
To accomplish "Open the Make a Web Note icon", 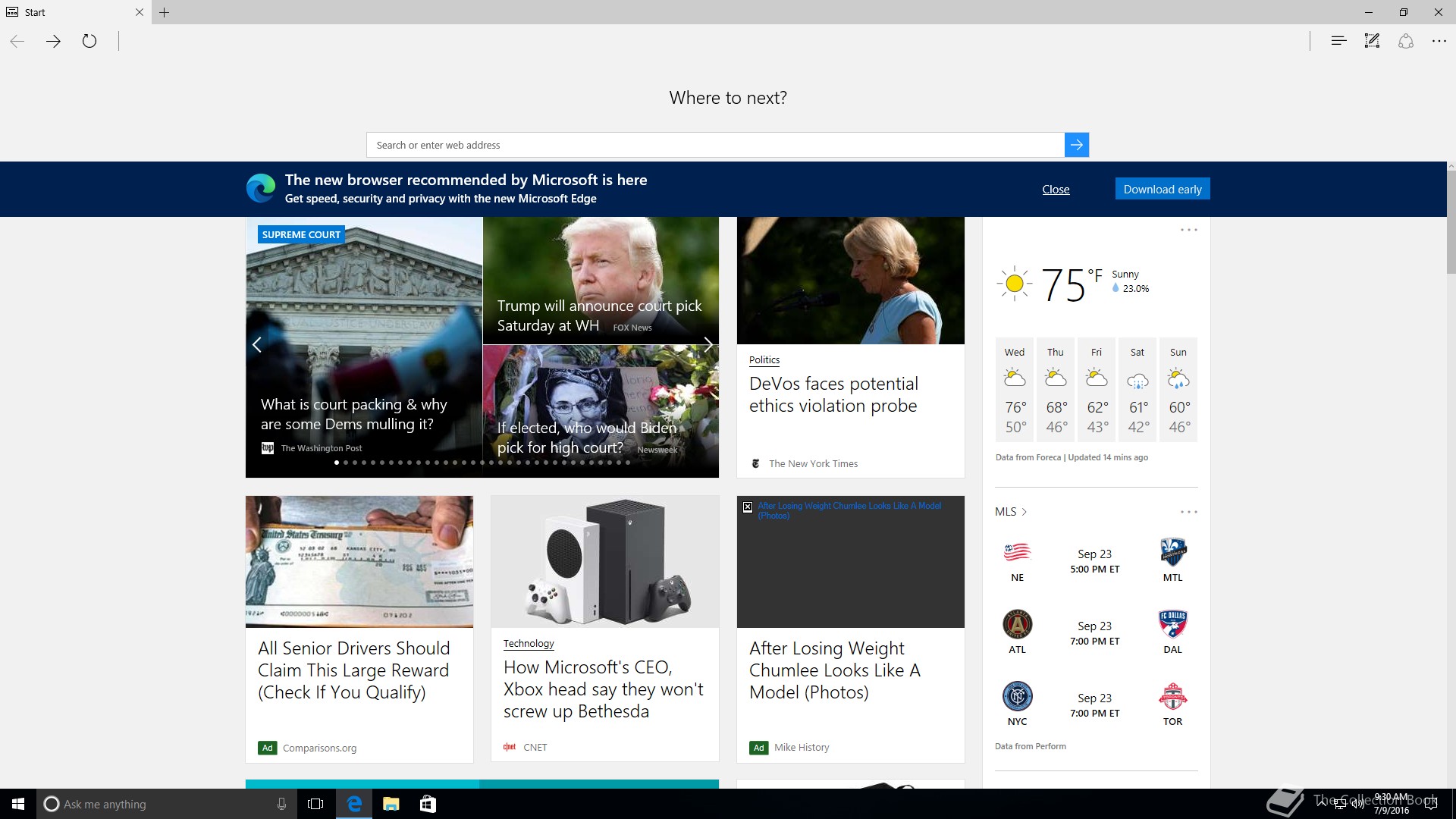I will (x=1372, y=41).
